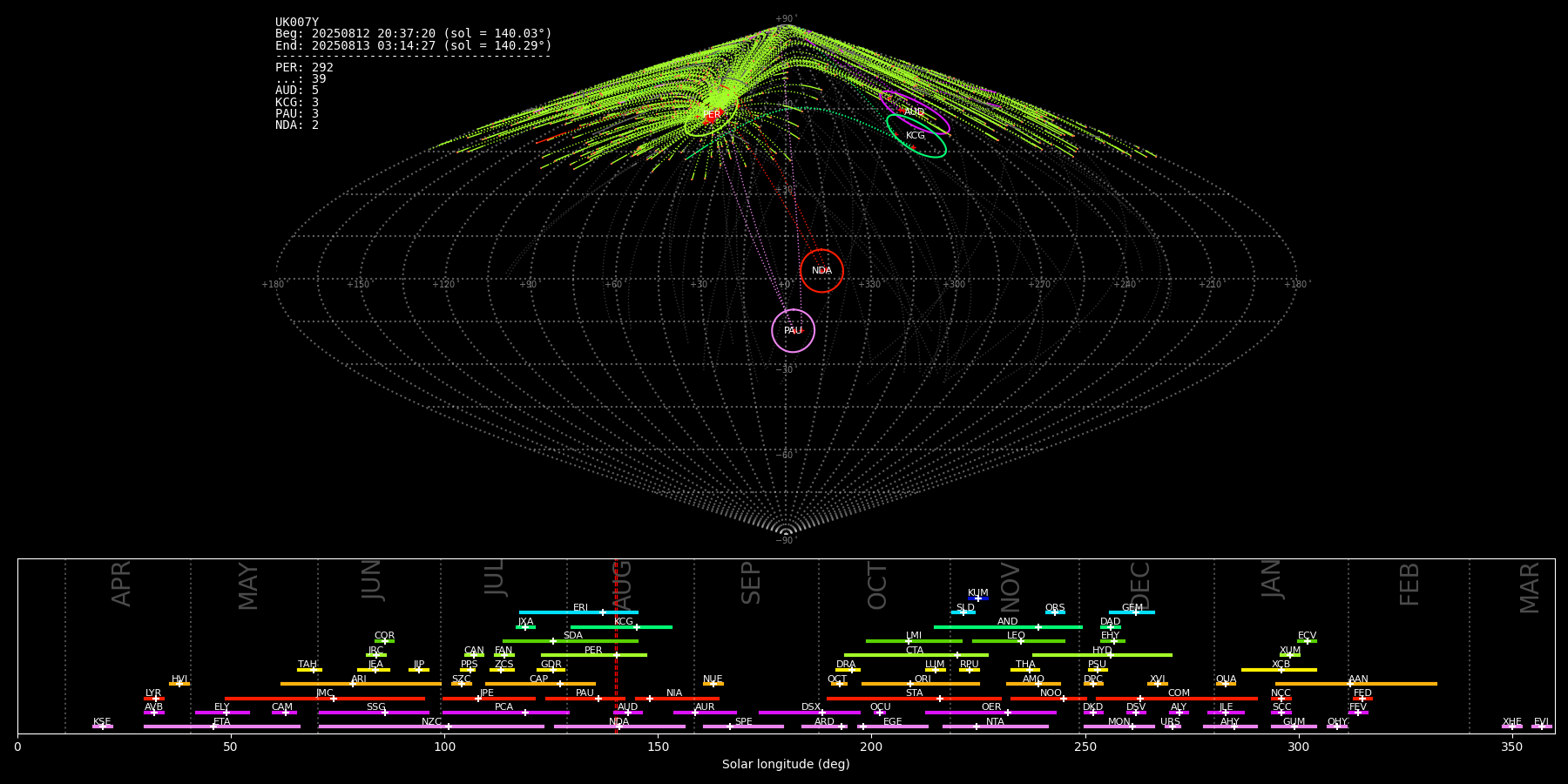Click the JMC red bar in timeline
The height and width of the screenshot is (784, 1568).
325,698
